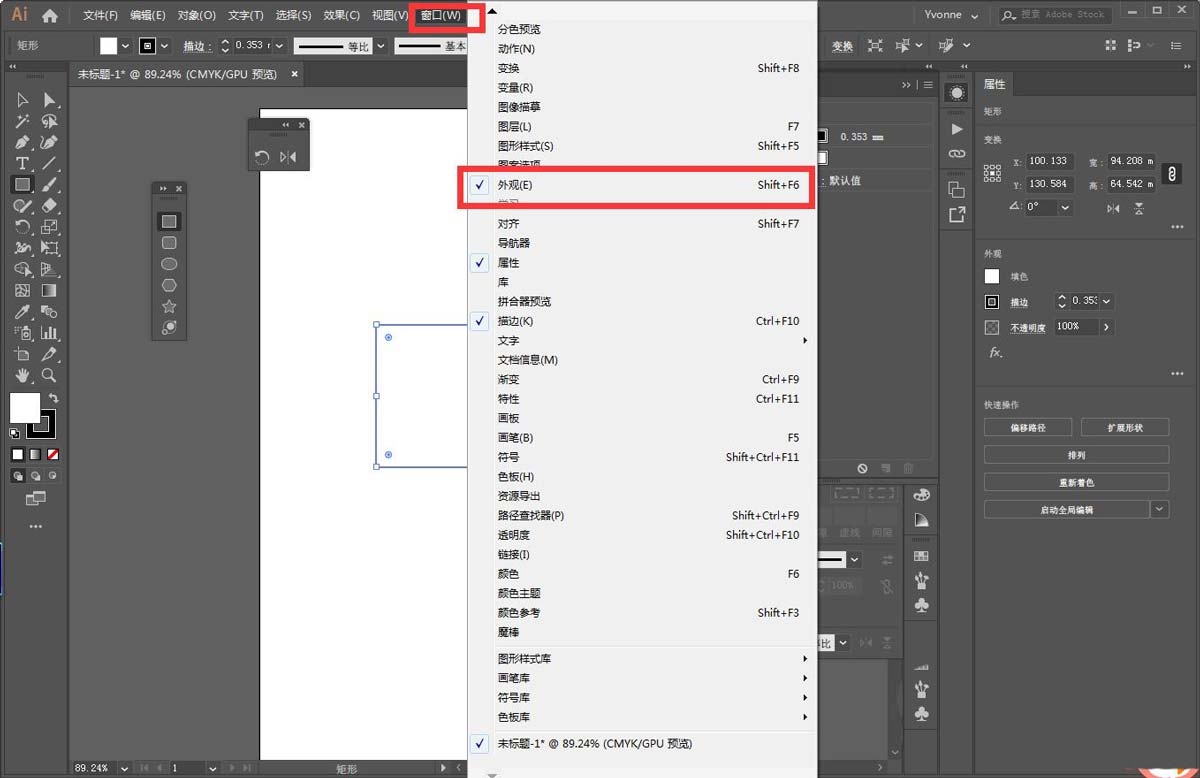
Task: Select the Type tool
Action: point(21,164)
